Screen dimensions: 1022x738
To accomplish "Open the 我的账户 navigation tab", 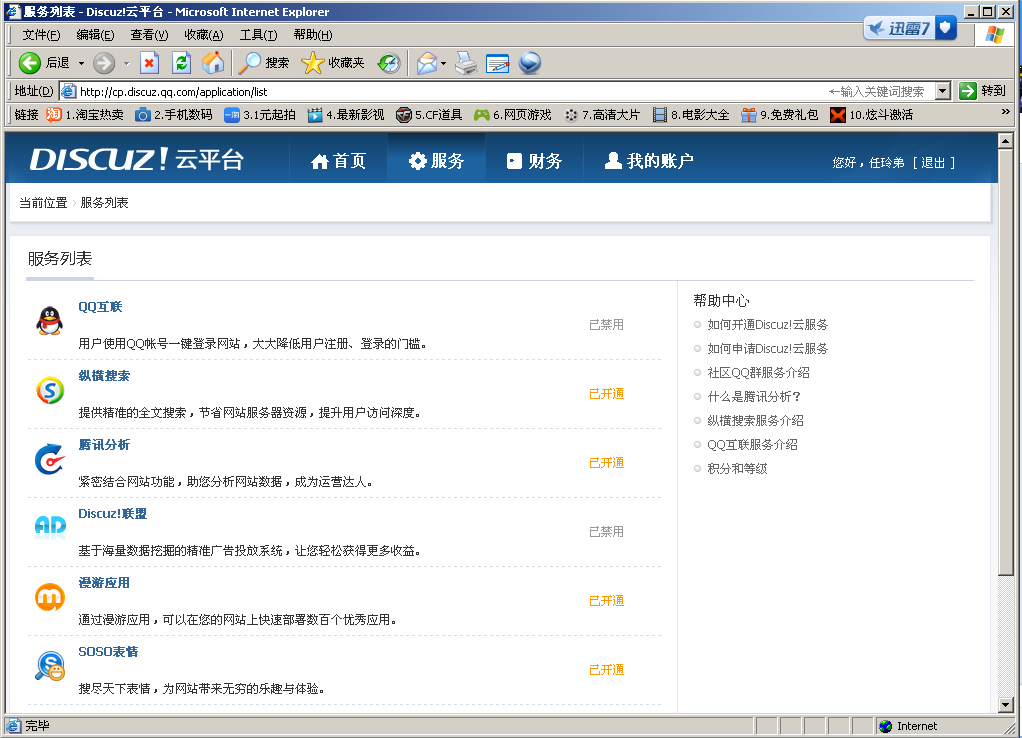I will click(649, 161).
